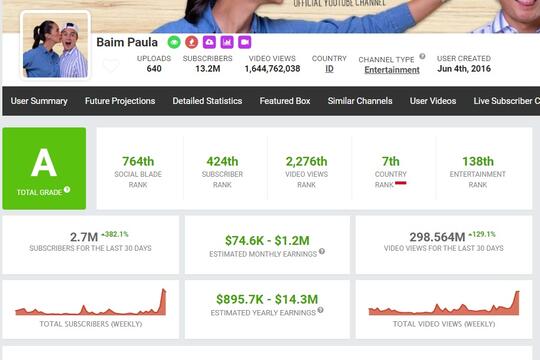The height and width of the screenshot is (360, 540).
Task: Click the 424th subscriber rank
Action: click(x=222, y=161)
